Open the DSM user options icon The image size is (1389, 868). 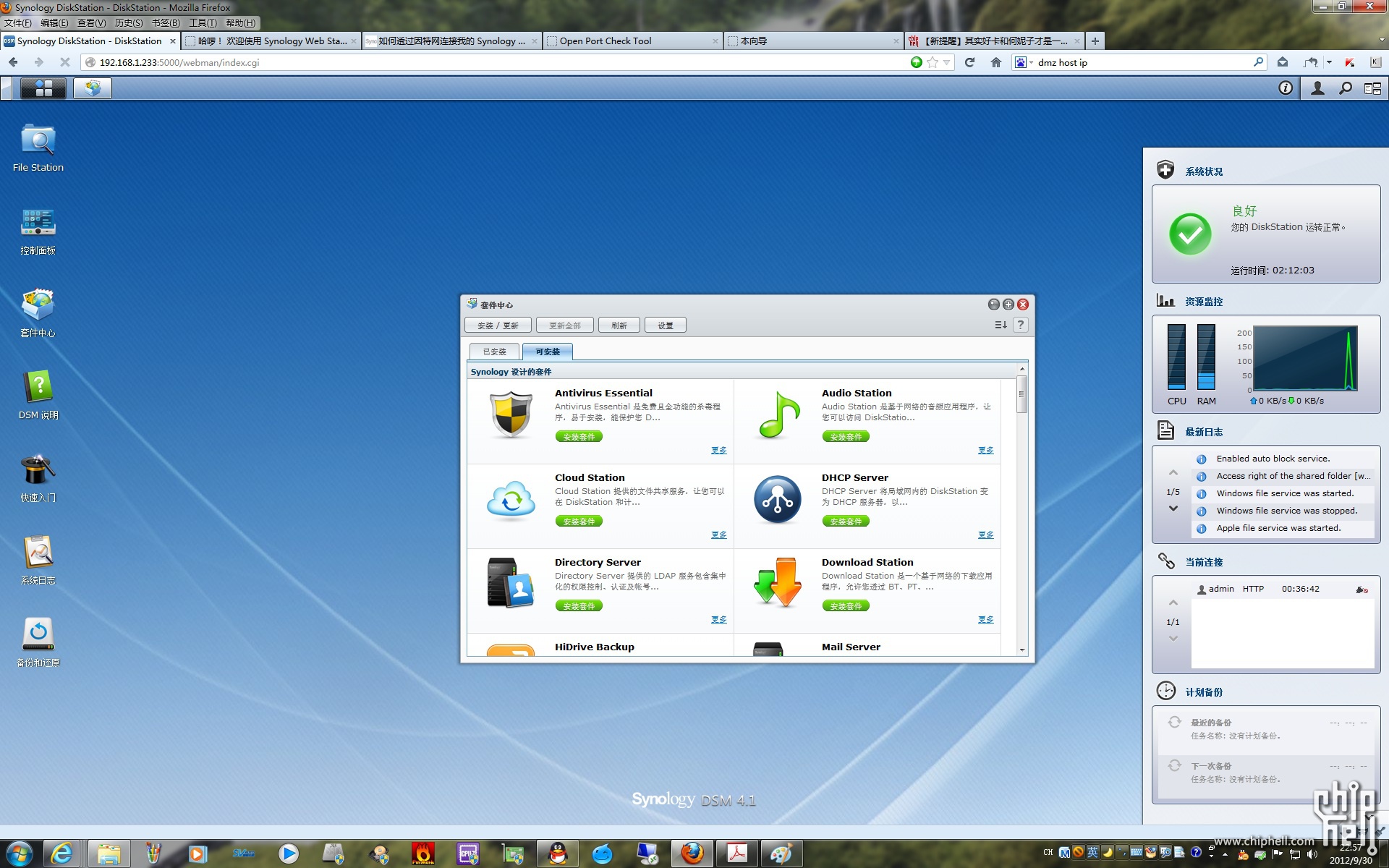coord(1317,88)
